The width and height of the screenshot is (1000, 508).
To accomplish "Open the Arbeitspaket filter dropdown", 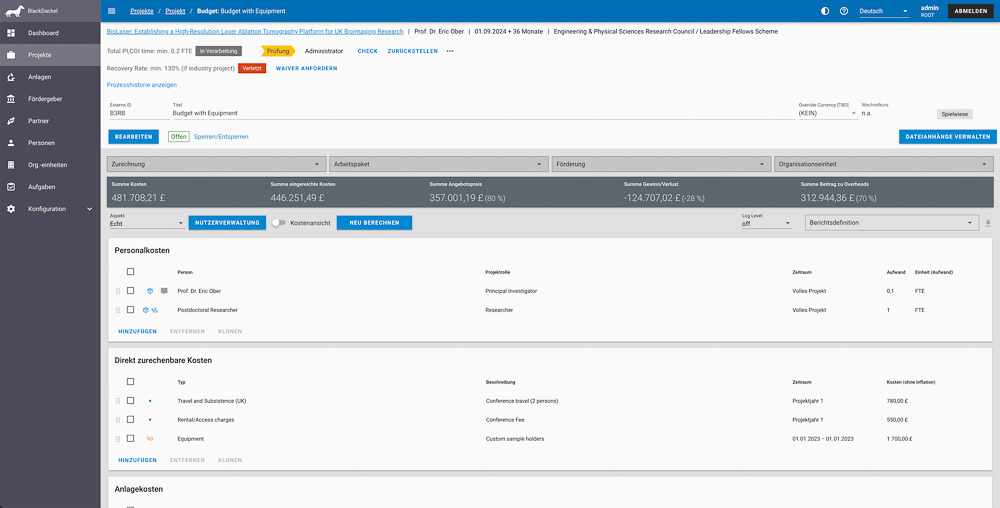I will pos(439,164).
